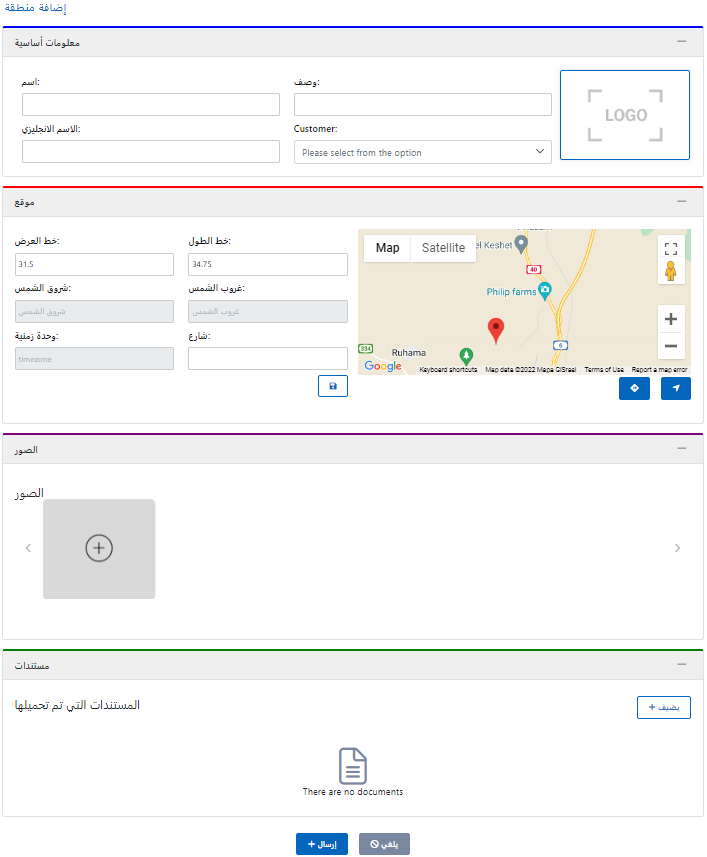
Task: Click the blue directions diamond button
Action: point(634,388)
